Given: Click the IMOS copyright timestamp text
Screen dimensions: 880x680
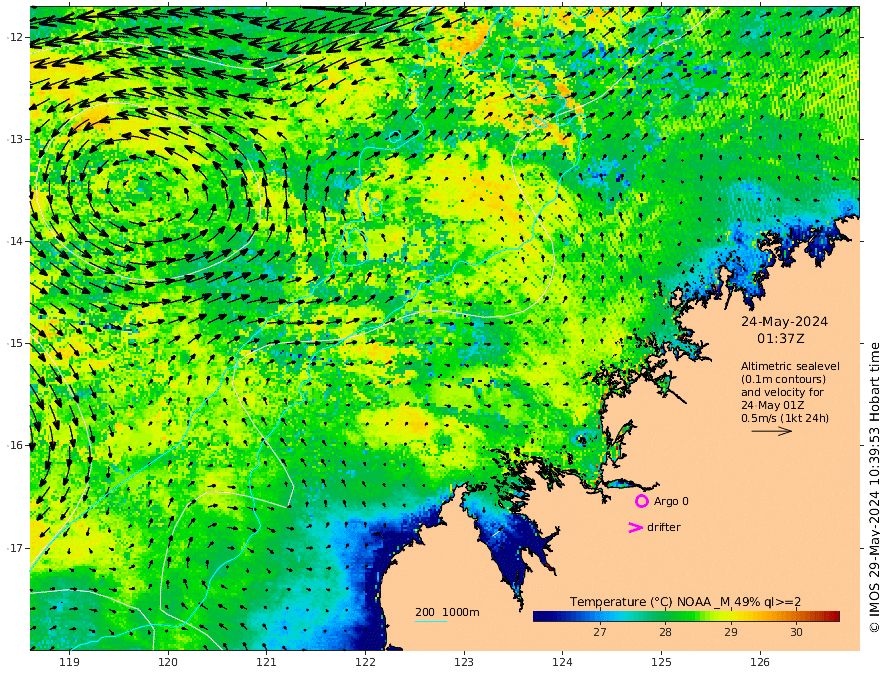Looking at the screenshot, I should pos(873,487).
